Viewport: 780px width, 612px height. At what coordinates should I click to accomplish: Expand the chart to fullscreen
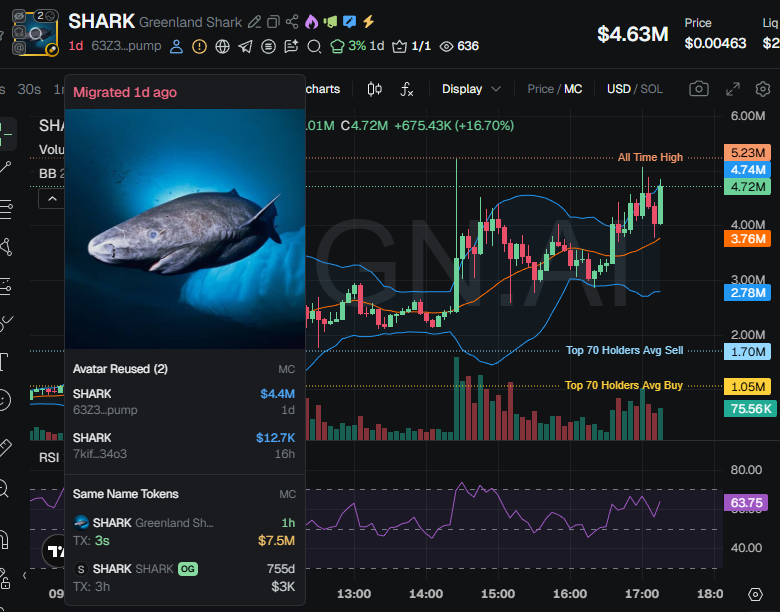click(x=733, y=89)
